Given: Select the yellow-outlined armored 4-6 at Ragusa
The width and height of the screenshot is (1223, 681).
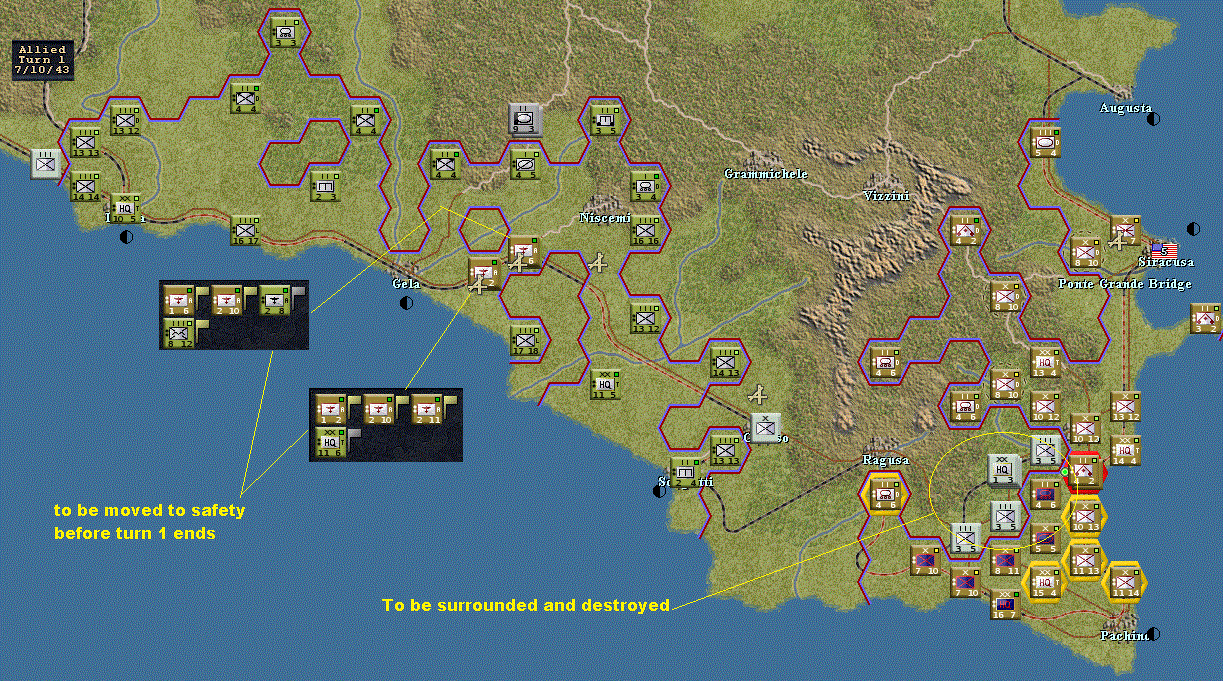Looking at the screenshot, I should tap(885, 494).
